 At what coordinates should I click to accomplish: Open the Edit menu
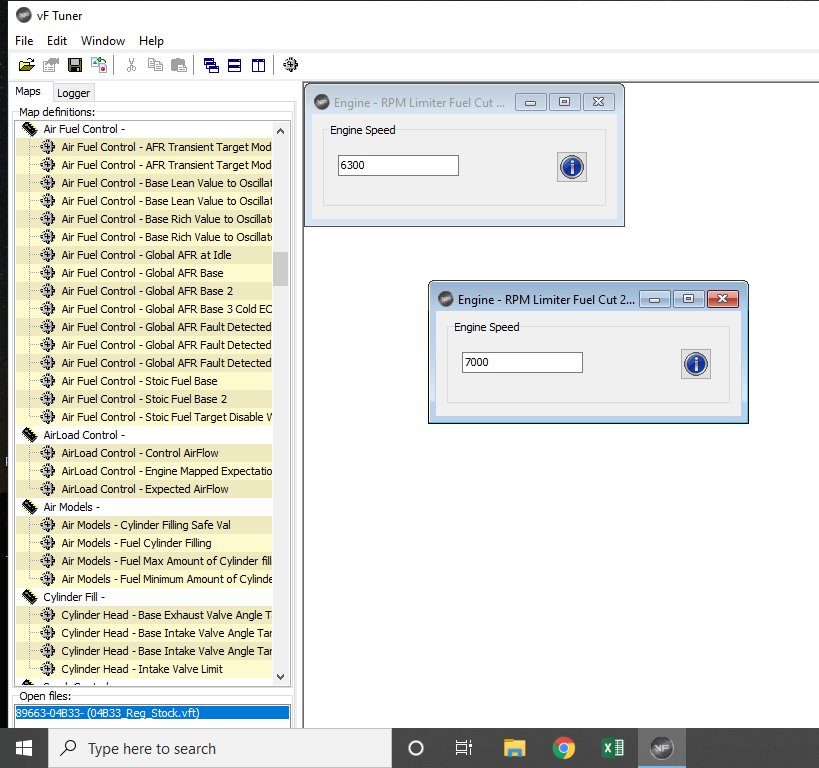(x=57, y=41)
